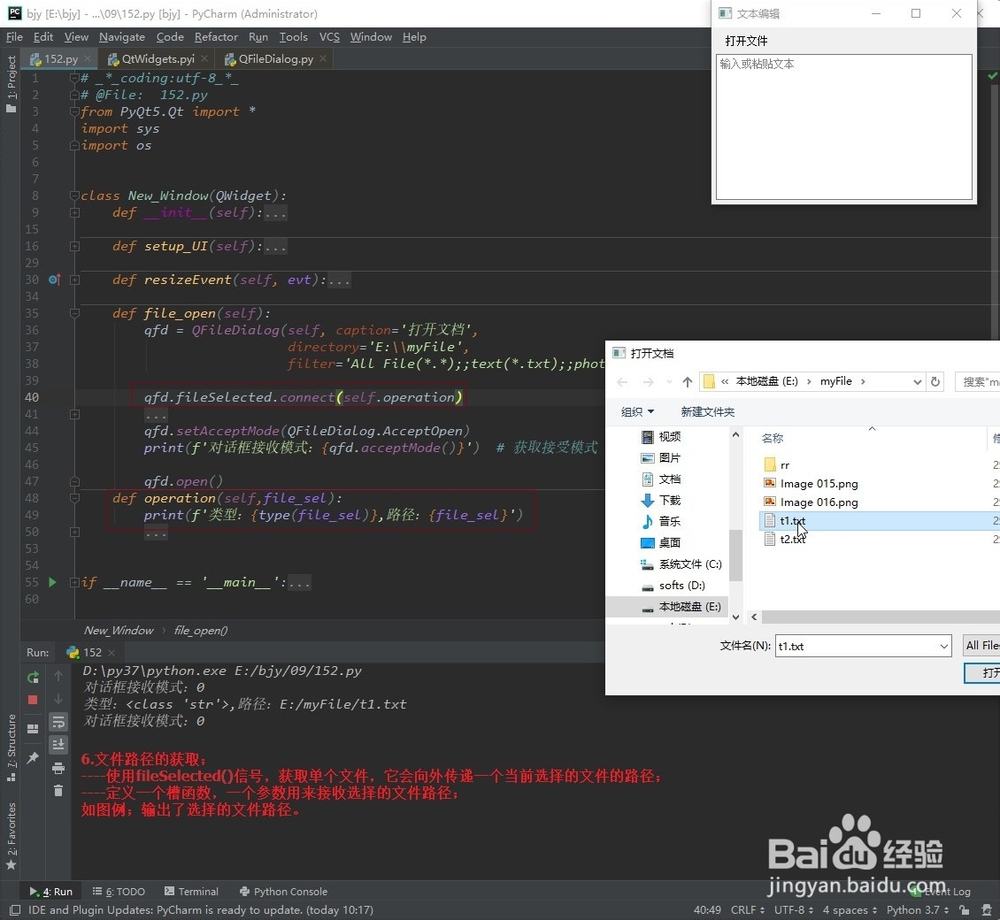Open the File menu
Image resolution: width=1000 pixels, height=920 pixels.
[14, 37]
